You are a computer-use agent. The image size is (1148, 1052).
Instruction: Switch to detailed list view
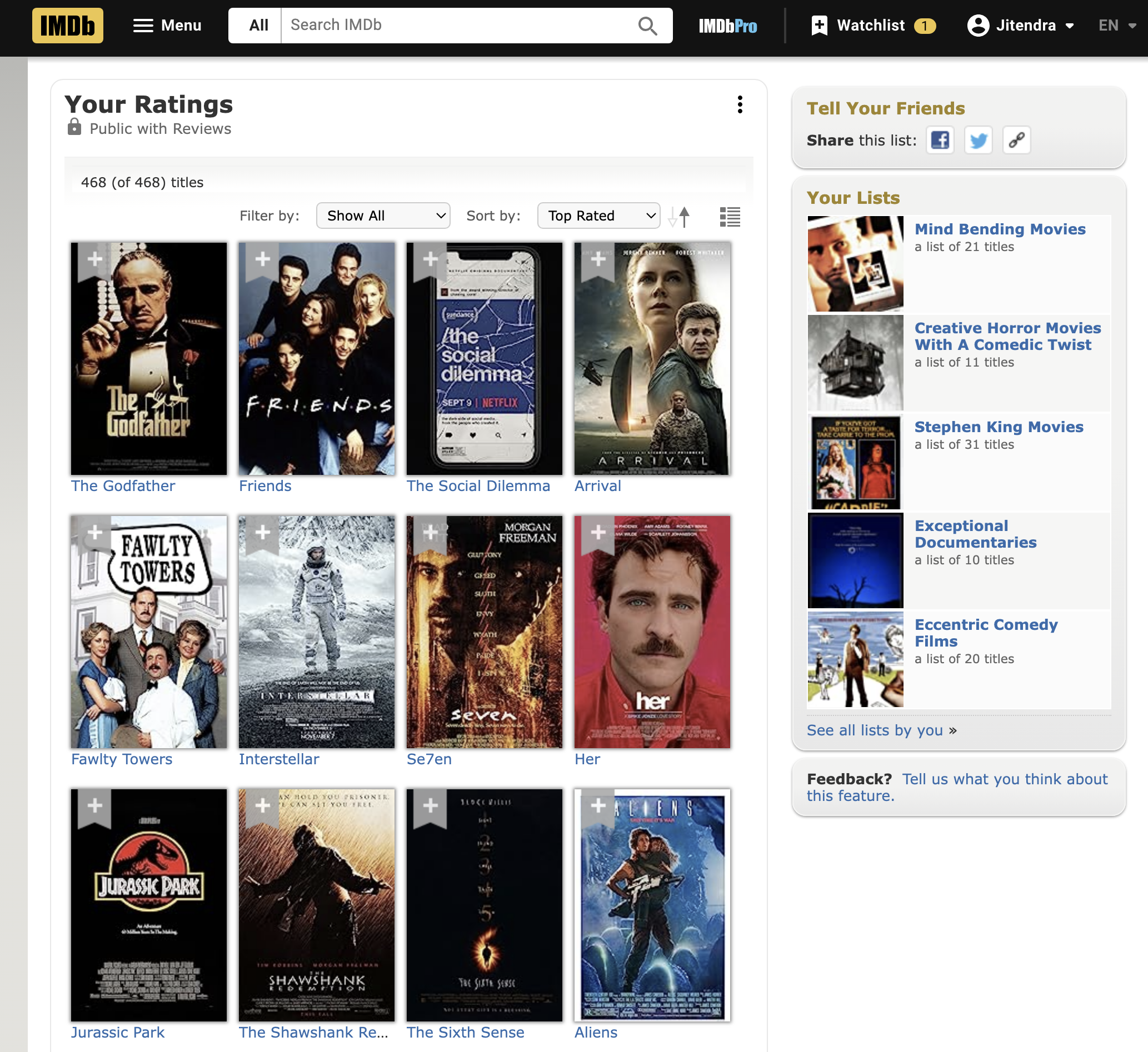(730, 216)
